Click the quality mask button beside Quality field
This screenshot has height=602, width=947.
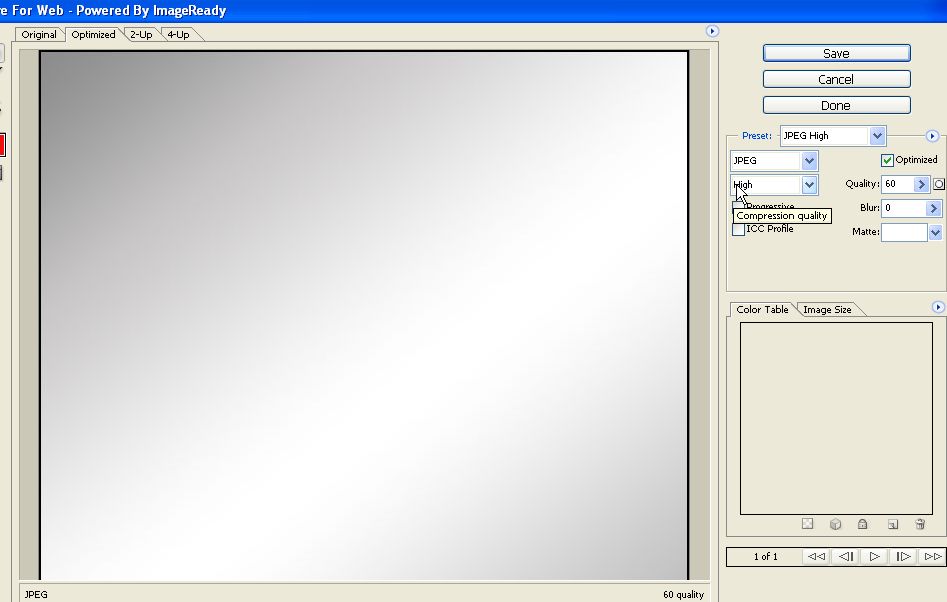(x=939, y=184)
